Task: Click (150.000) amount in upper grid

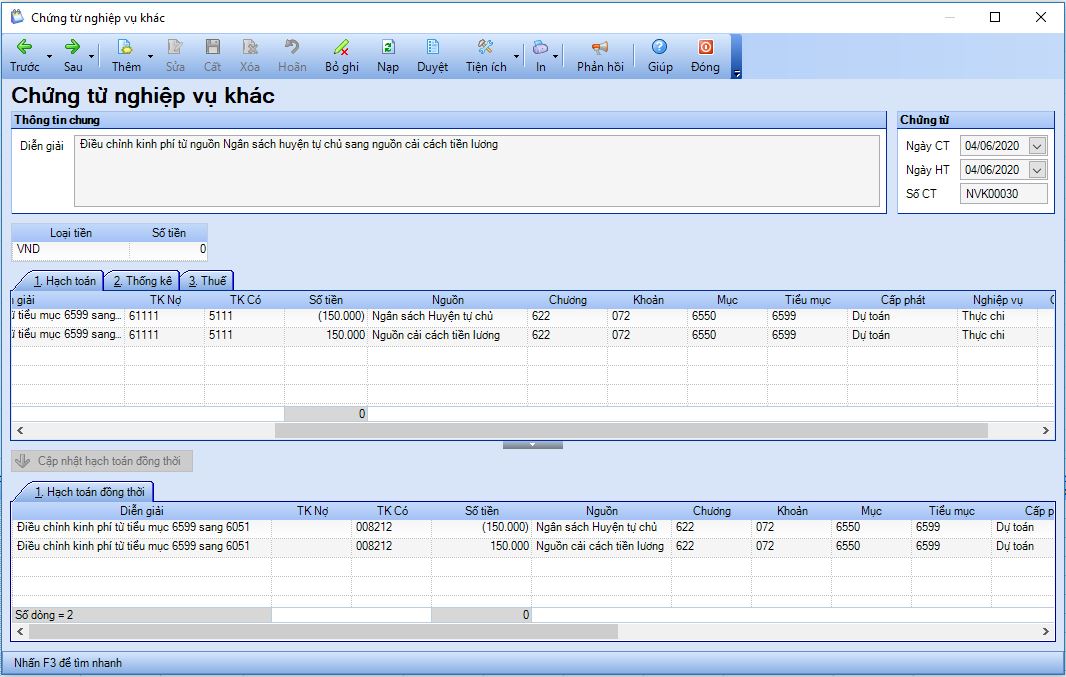Action: [341, 316]
